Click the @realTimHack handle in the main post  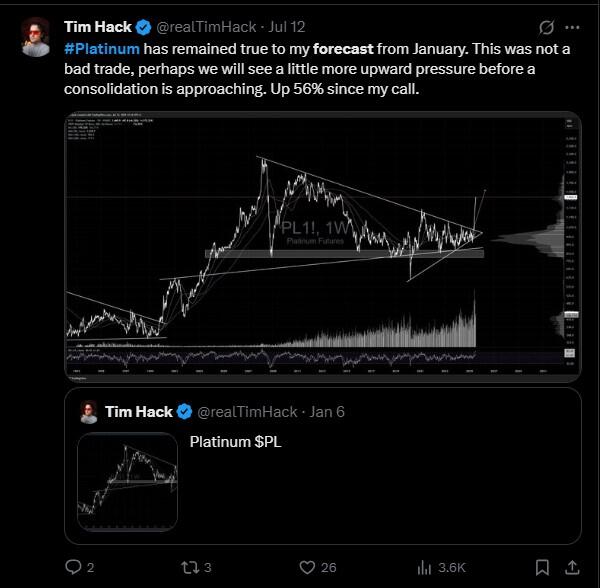tap(206, 27)
